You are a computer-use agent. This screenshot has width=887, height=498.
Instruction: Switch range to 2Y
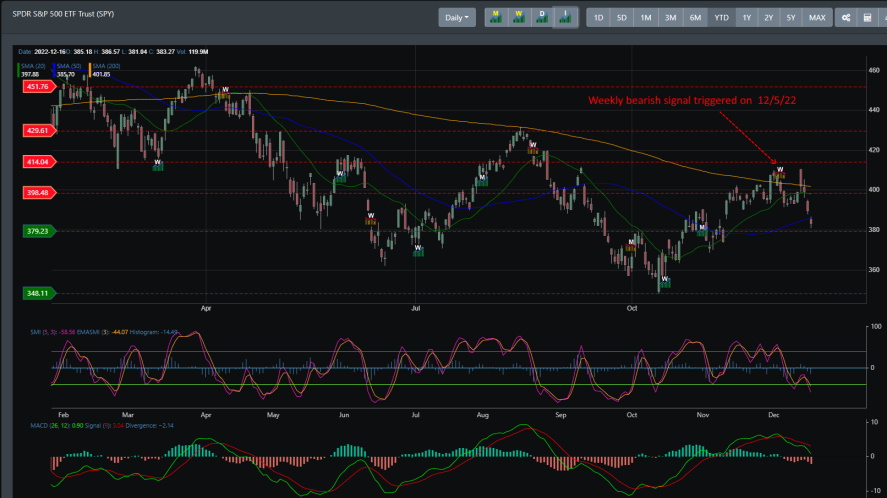(x=769, y=18)
